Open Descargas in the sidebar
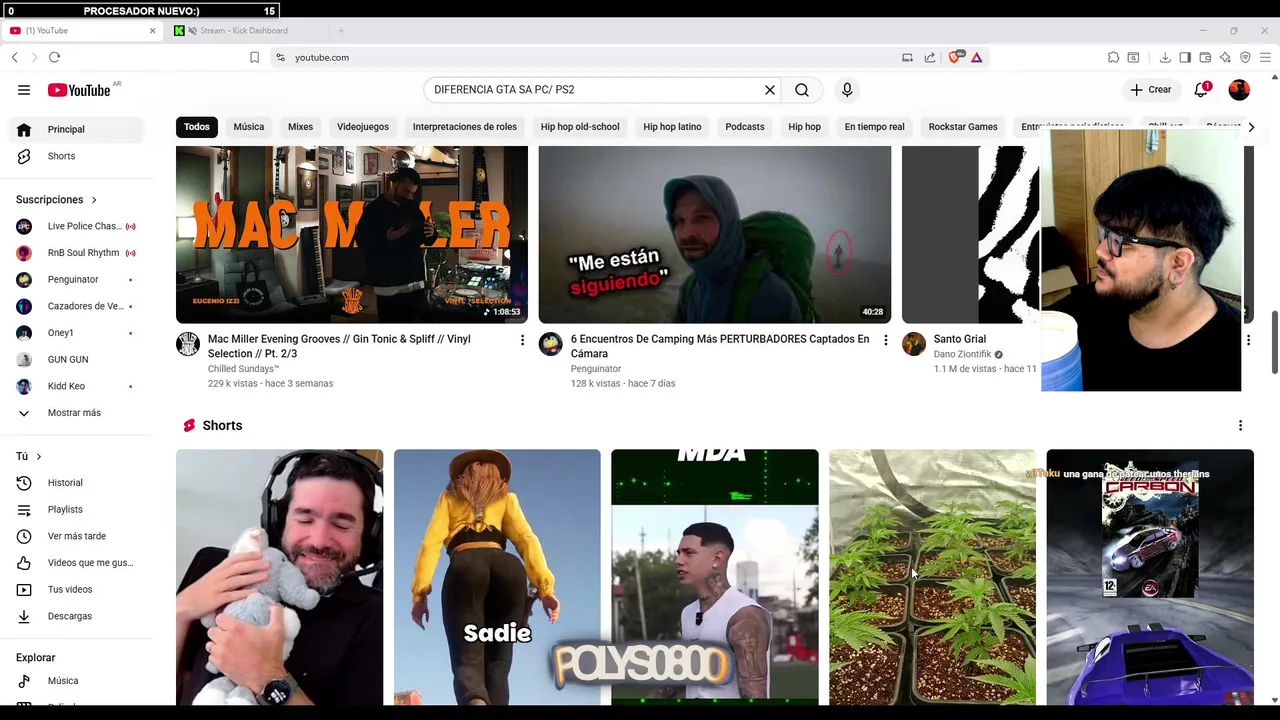 [77, 616]
